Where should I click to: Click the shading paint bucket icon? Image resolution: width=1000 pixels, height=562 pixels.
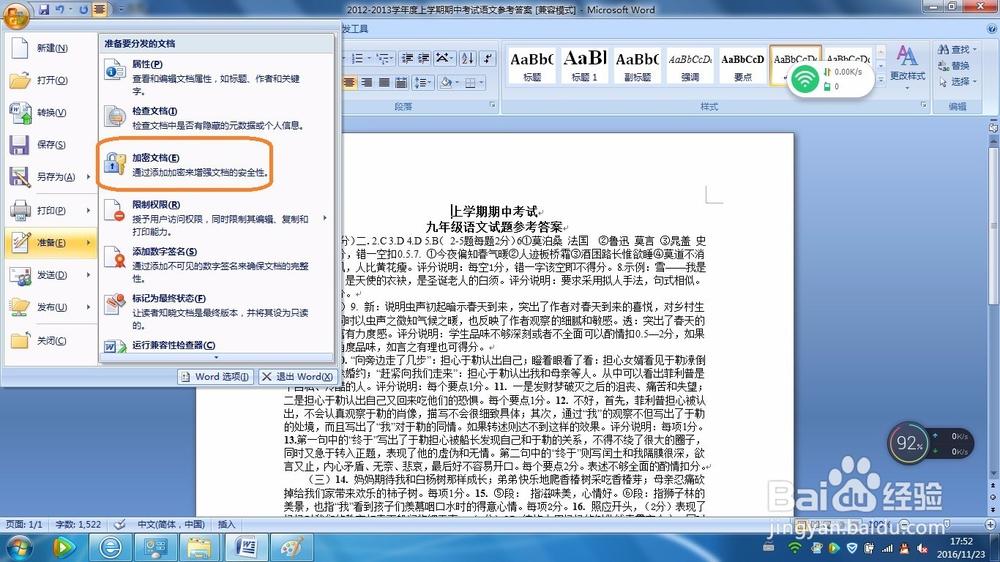446,82
